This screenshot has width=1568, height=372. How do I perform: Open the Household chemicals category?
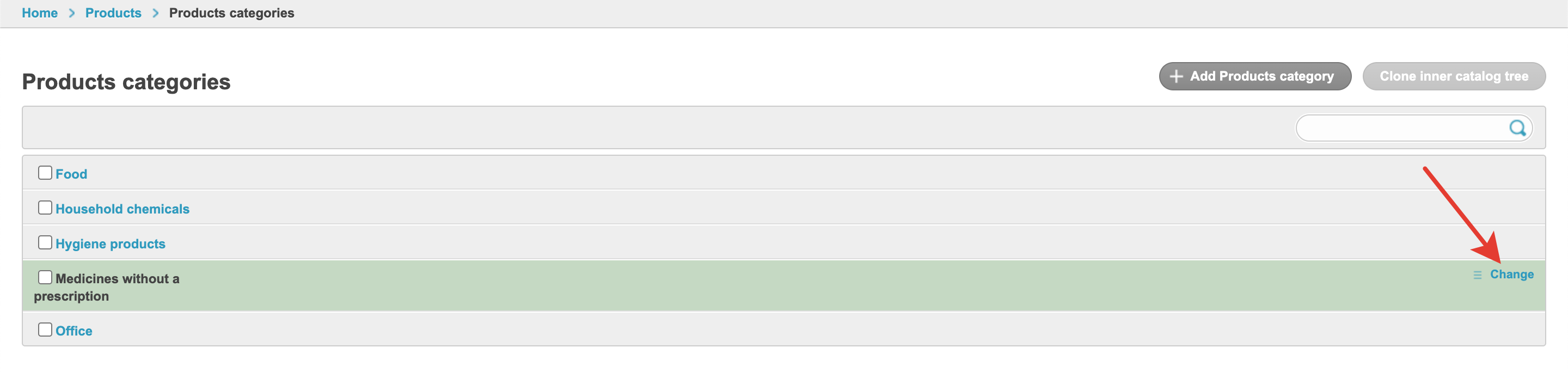(122, 209)
